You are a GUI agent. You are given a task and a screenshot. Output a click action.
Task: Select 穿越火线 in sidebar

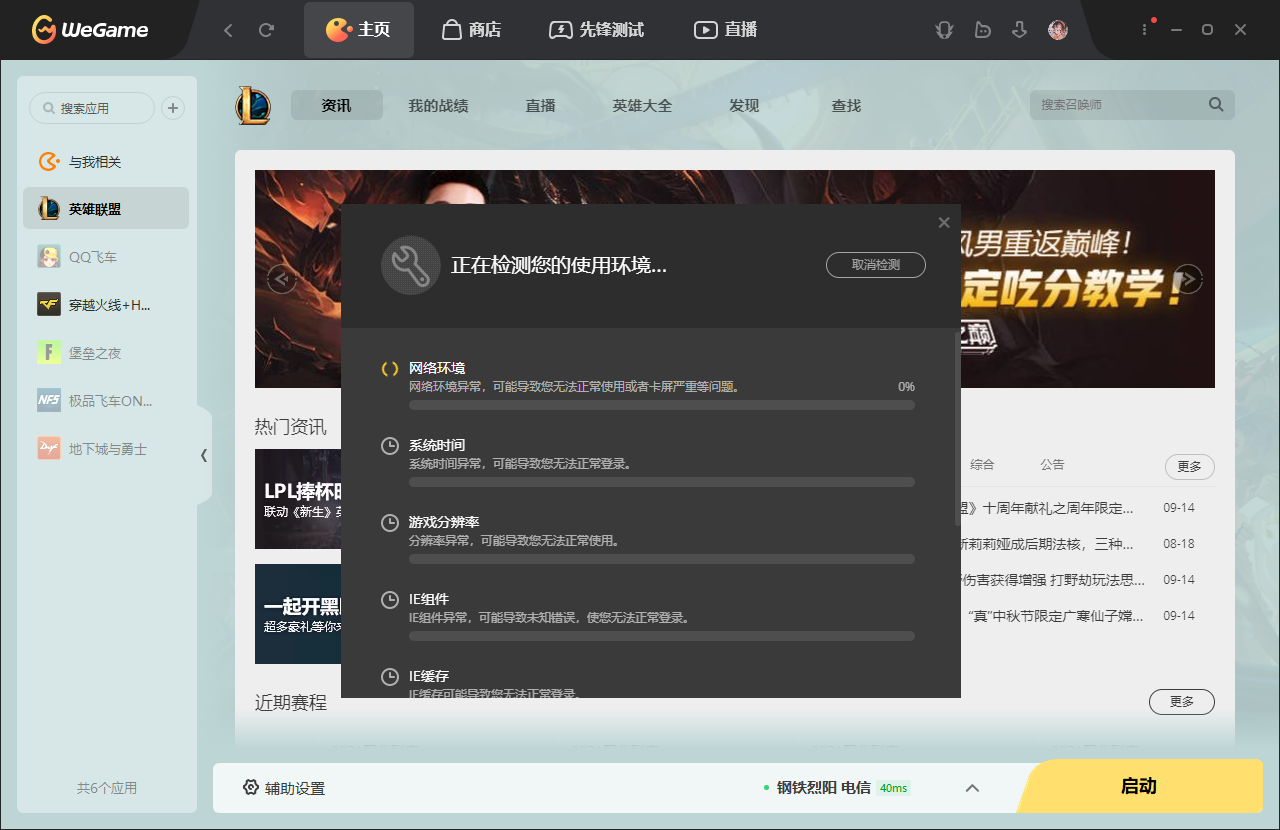click(106, 305)
